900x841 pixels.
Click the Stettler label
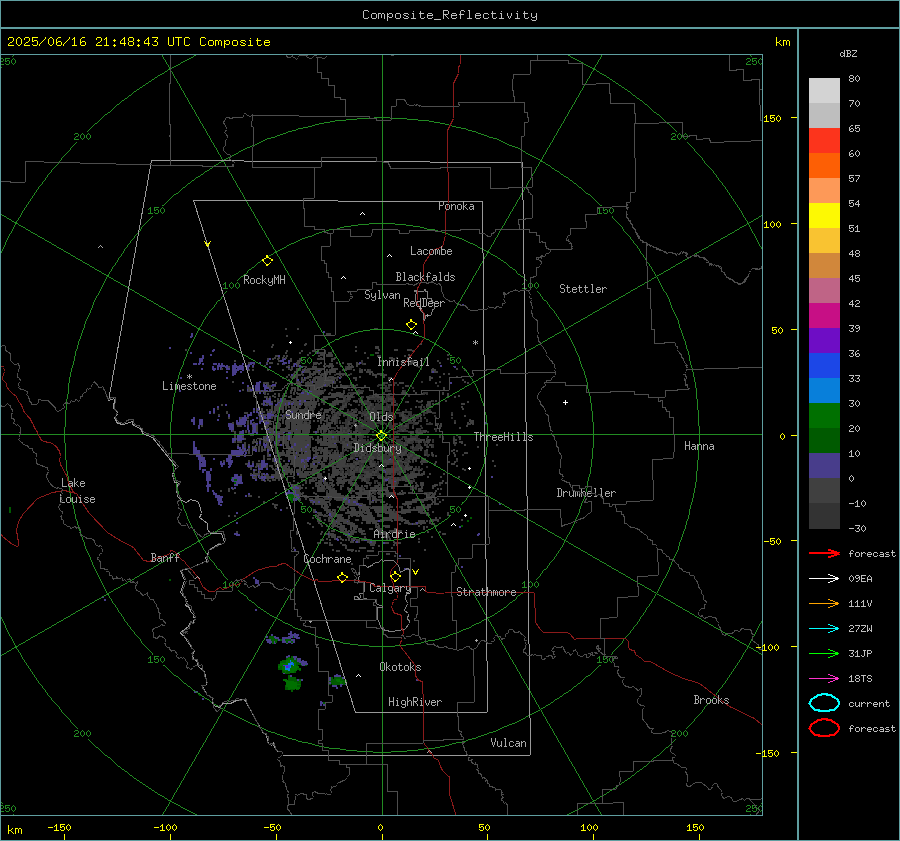click(x=583, y=289)
